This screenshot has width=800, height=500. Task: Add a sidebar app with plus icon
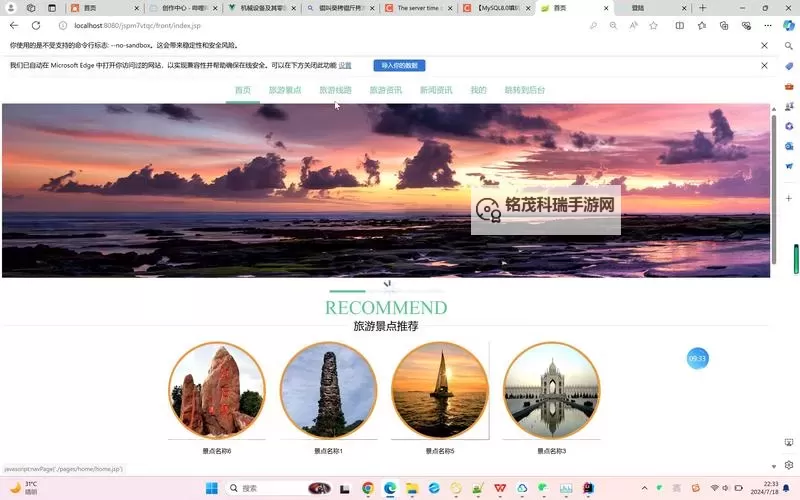[789, 198]
